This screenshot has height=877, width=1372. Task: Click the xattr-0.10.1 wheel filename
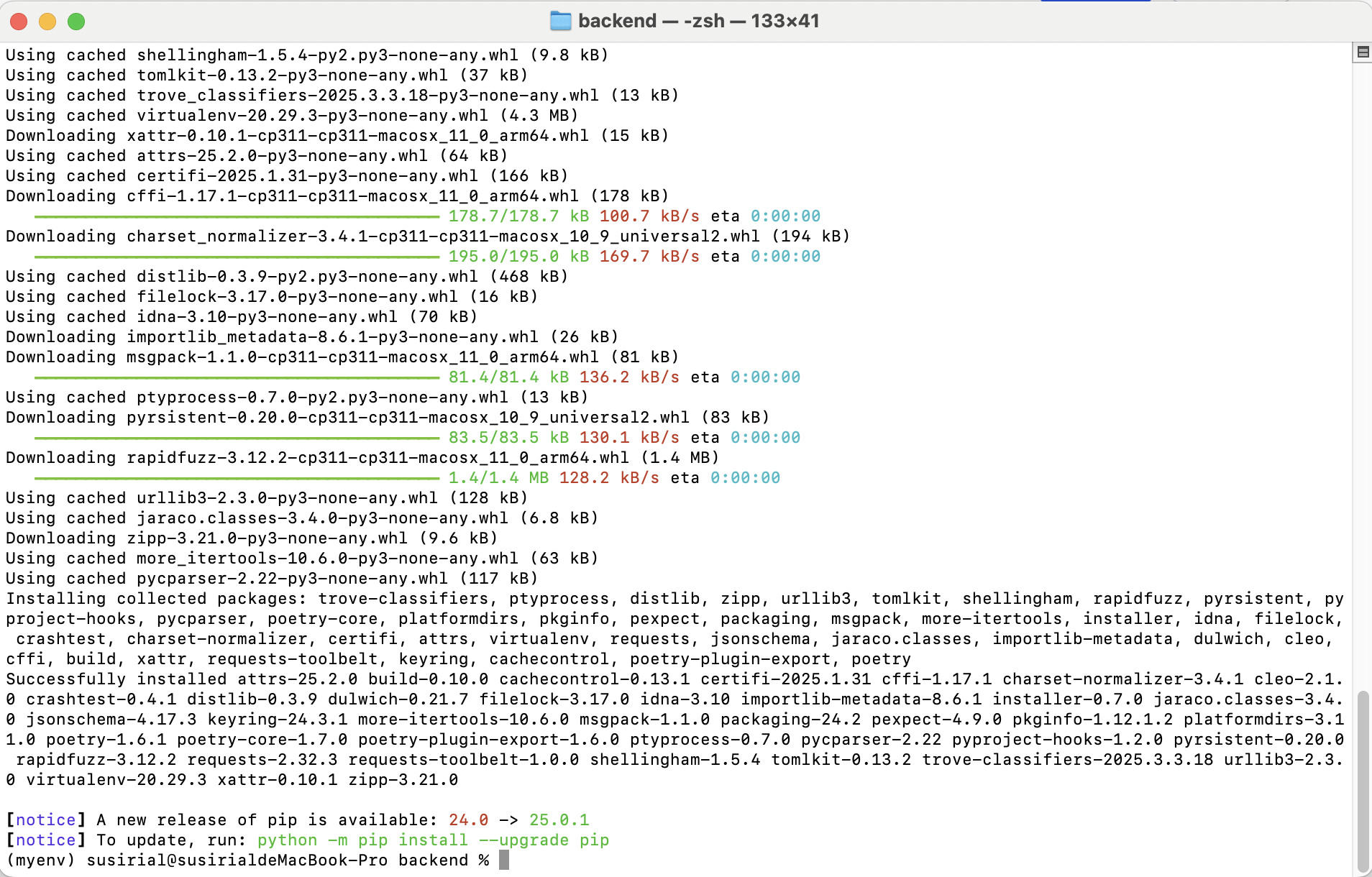point(357,136)
